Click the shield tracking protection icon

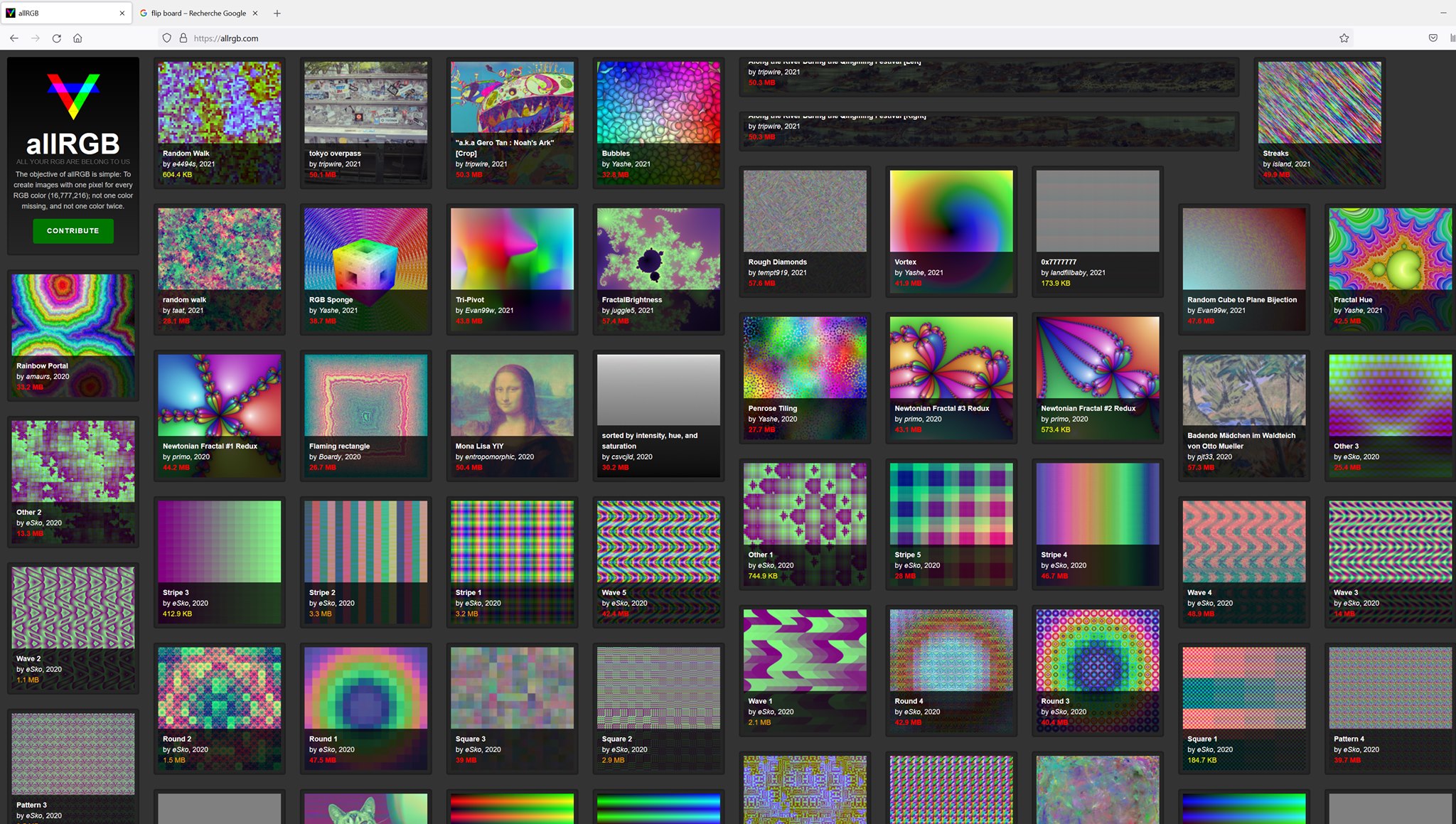tap(167, 38)
